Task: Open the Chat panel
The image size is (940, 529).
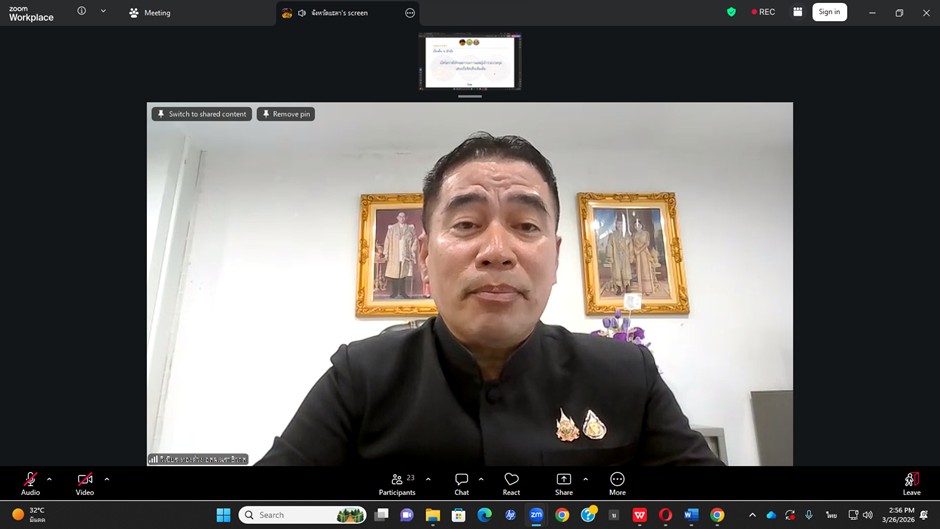Action: 461,482
